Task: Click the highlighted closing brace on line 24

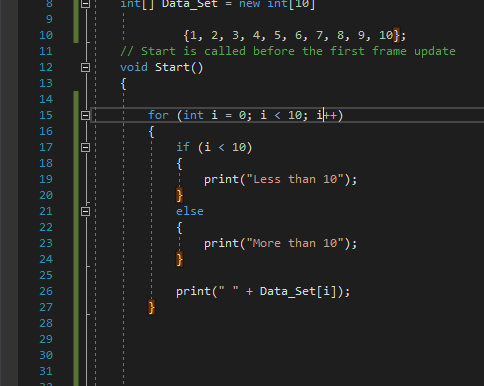Action: coord(179,259)
